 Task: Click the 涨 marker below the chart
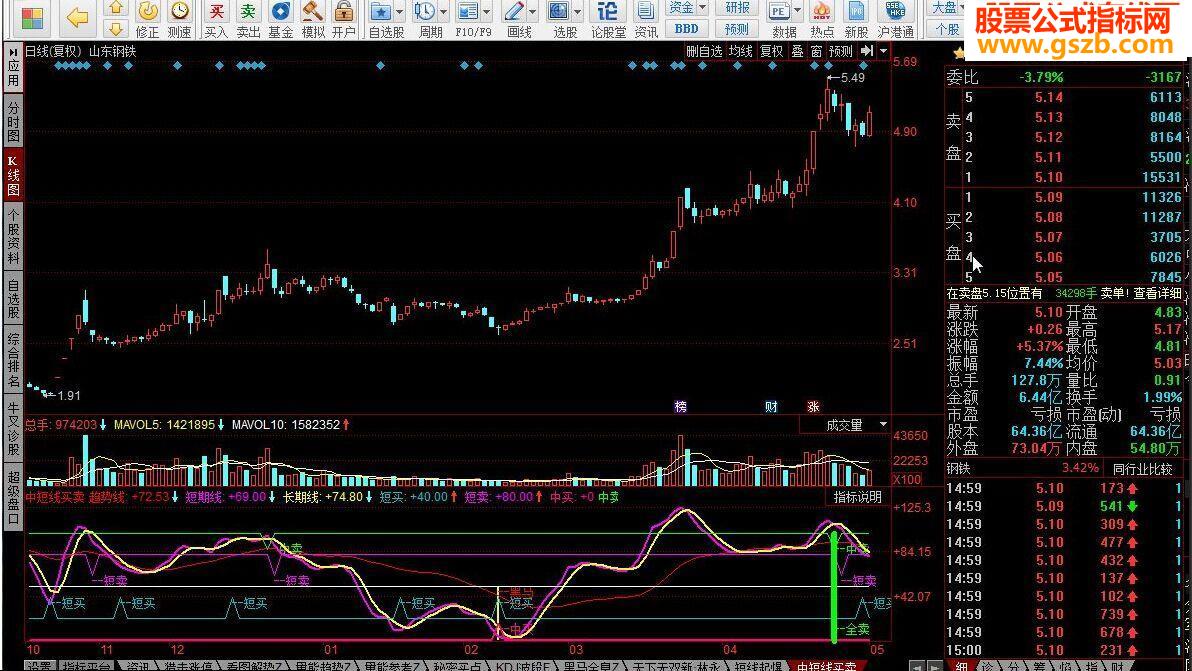click(x=813, y=407)
